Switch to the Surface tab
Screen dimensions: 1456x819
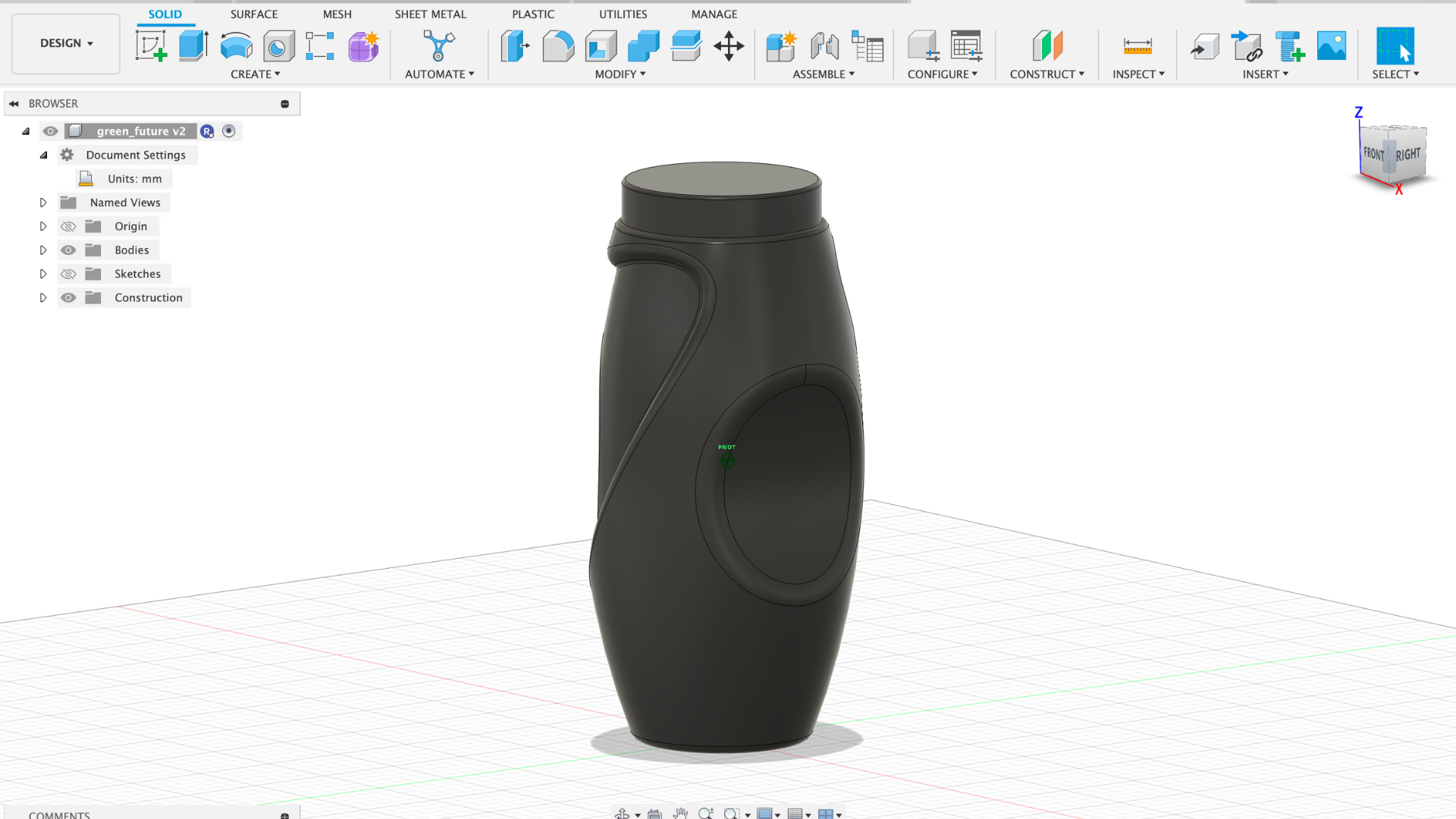(254, 14)
